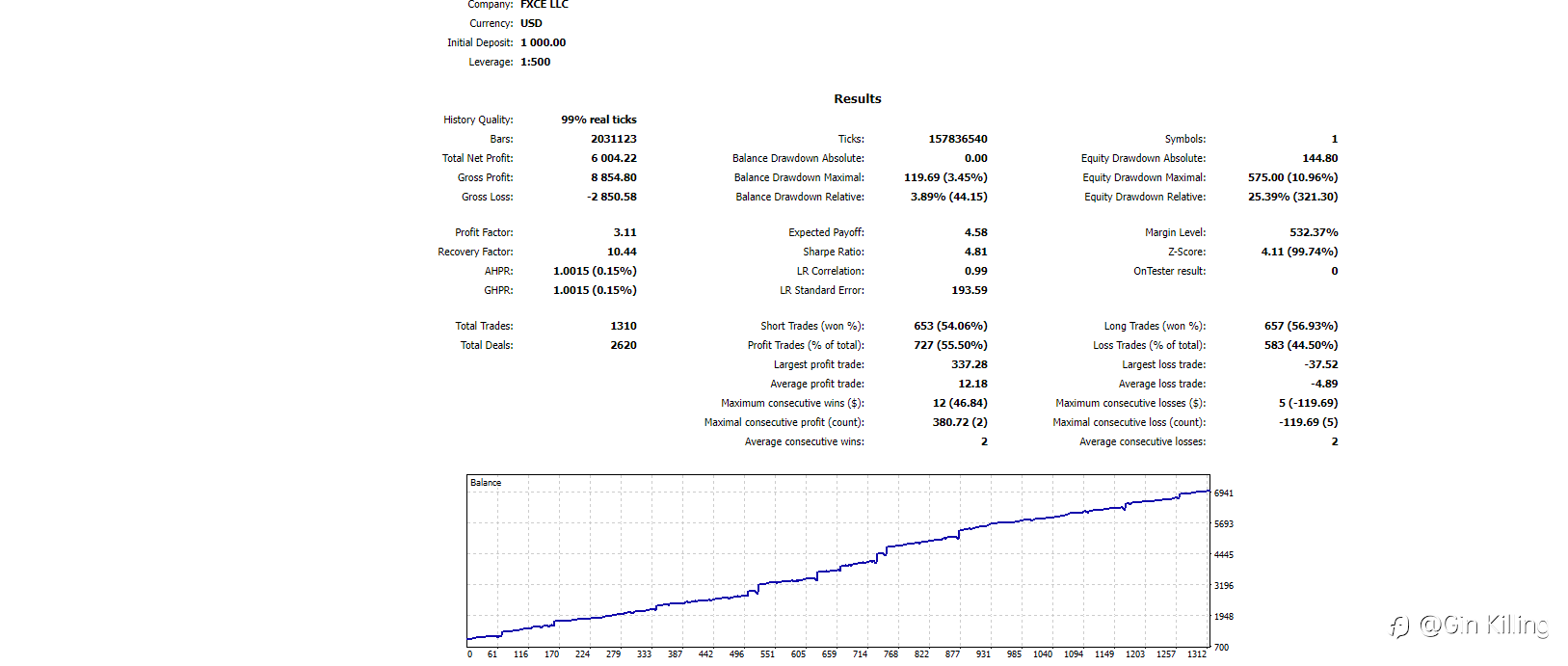Select the Symbols value 1
This screenshot has width=1568, height=666.
coord(1335,139)
